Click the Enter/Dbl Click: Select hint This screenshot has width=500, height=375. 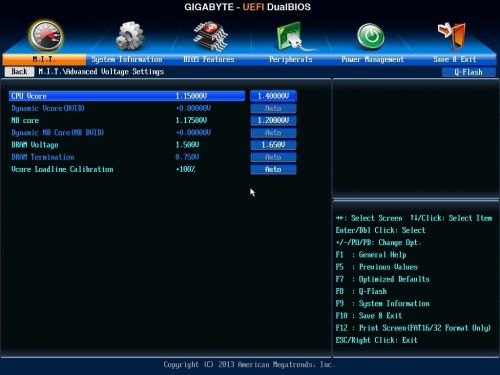[x=381, y=230]
